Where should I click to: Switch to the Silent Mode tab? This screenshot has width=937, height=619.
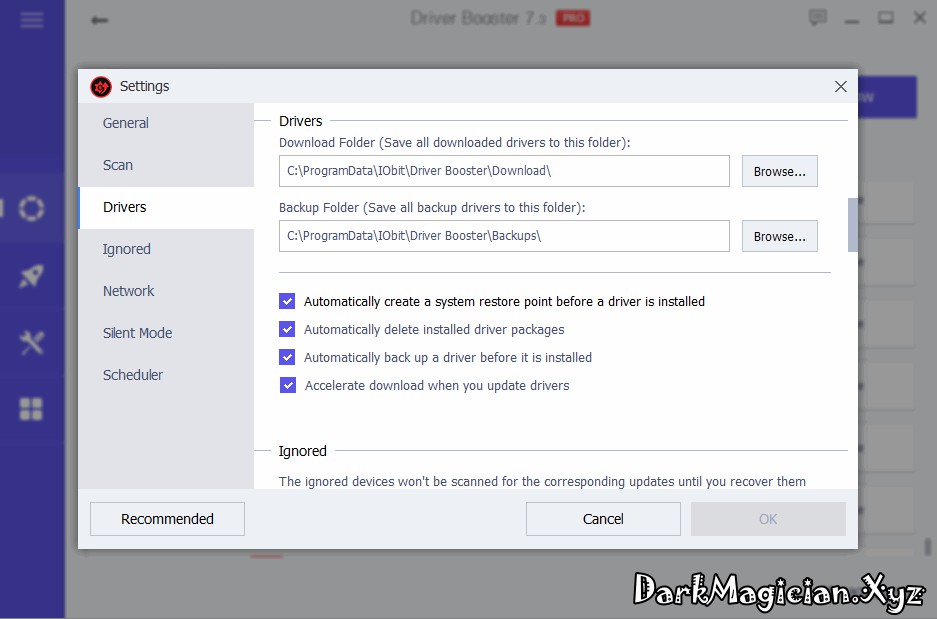click(x=166, y=333)
